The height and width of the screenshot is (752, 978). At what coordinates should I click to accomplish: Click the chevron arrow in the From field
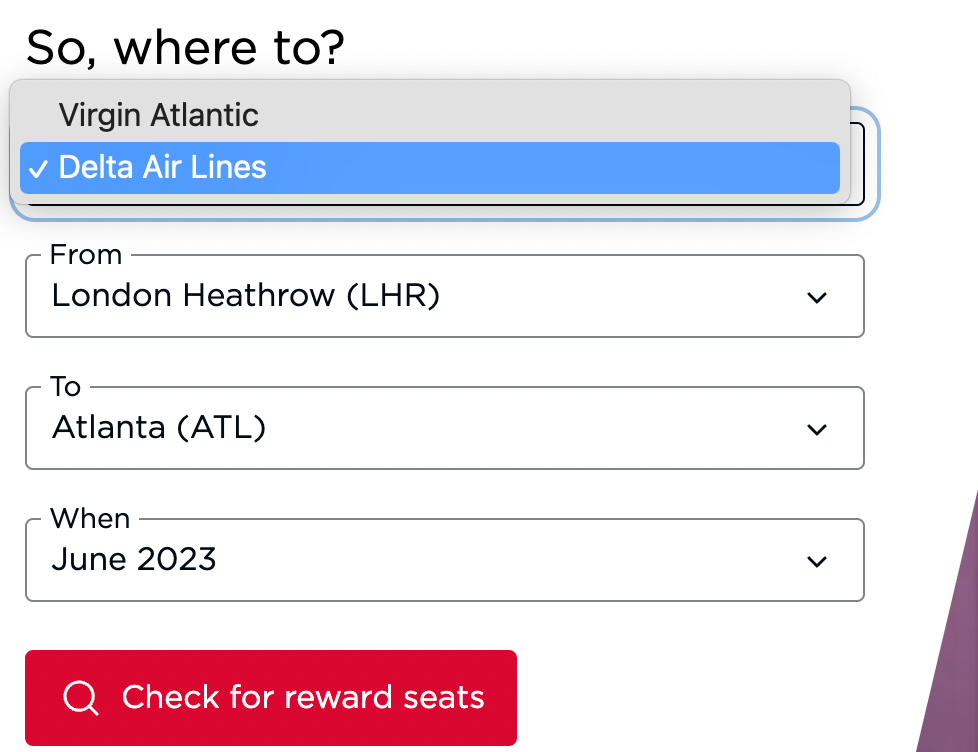pyautogui.click(x=816, y=297)
